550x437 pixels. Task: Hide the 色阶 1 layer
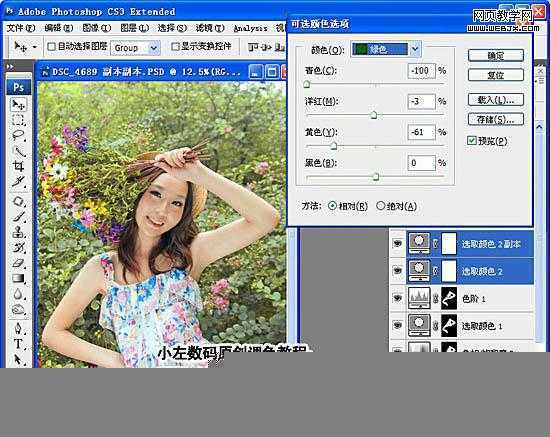[397, 298]
